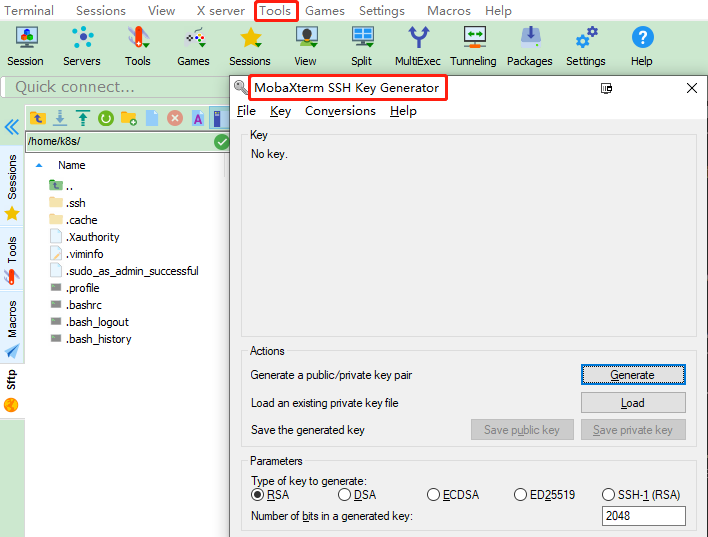Select the RSA key type
The width and height of the screenshot is (708, 537).
click(x=257, y=495)
